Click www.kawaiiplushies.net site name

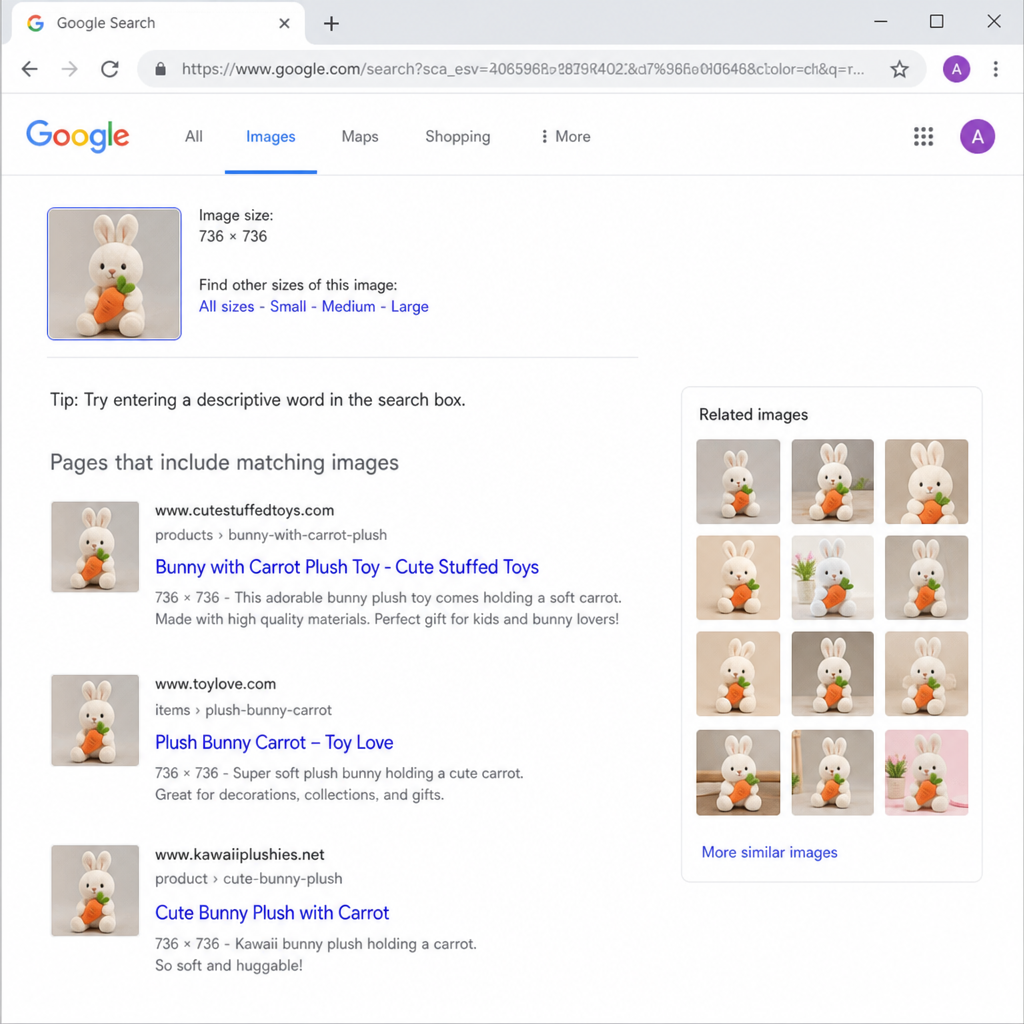240,854
